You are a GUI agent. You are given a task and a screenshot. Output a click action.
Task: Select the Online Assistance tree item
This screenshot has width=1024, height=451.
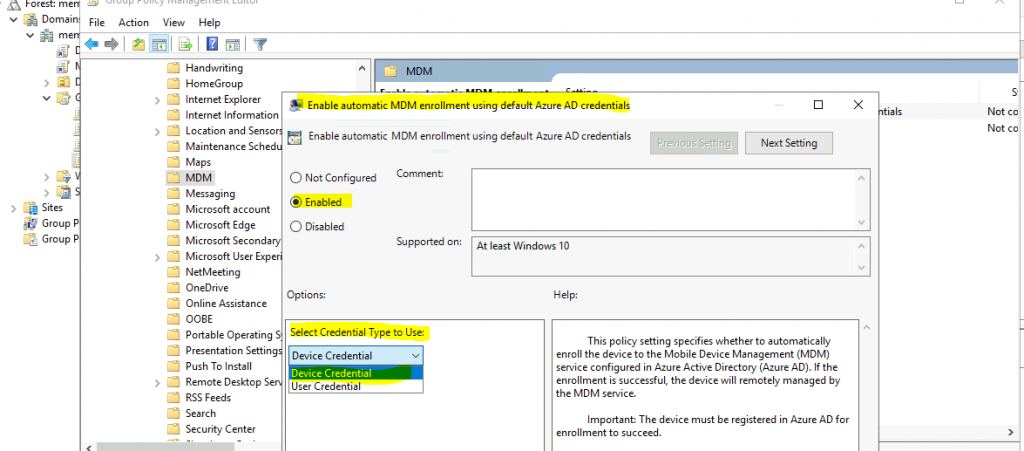[x=226, y=303]
